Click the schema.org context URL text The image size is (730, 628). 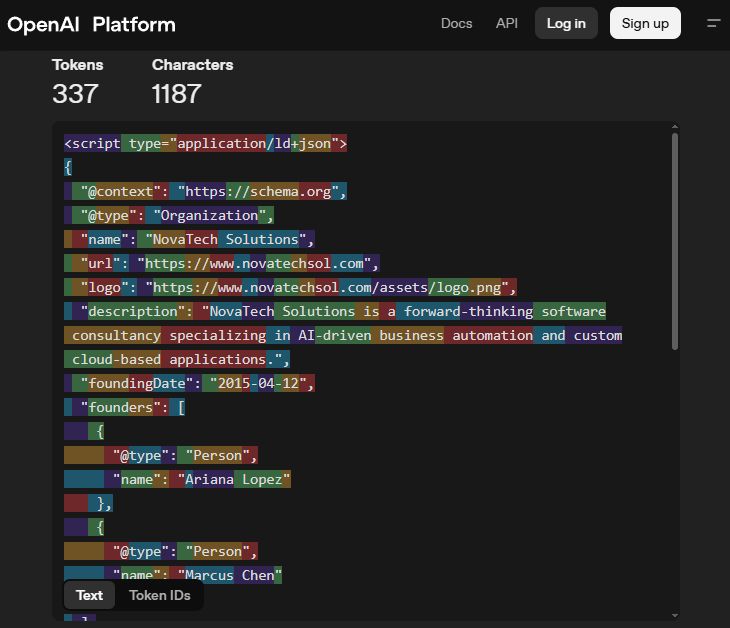click(260, 191)
